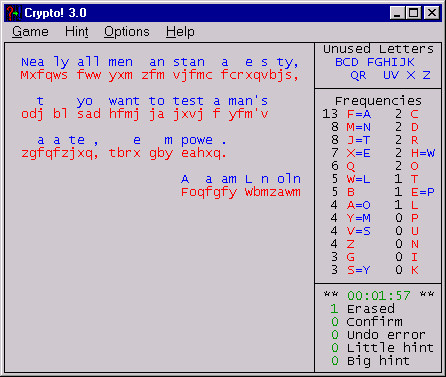This screenshot has height=377, width=446.
Task: Minimize the Crypto! window
Action: (397, 13)
